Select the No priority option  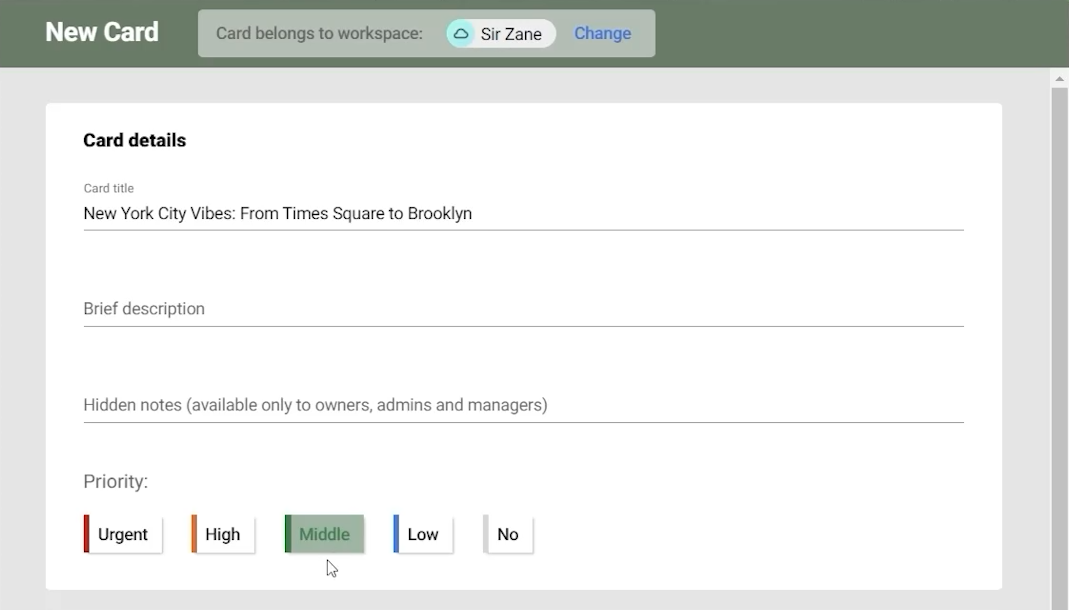(x=508, y=534)
